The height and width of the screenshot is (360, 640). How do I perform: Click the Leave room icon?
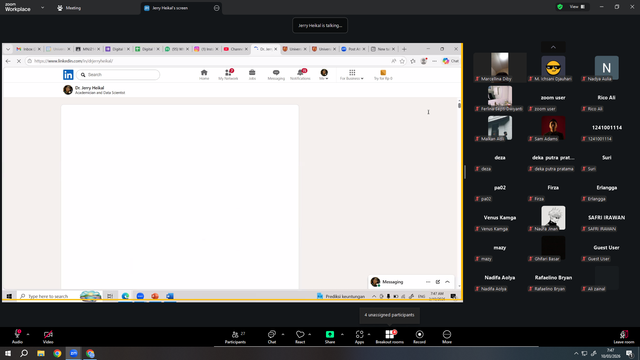(x=623, y=334)
